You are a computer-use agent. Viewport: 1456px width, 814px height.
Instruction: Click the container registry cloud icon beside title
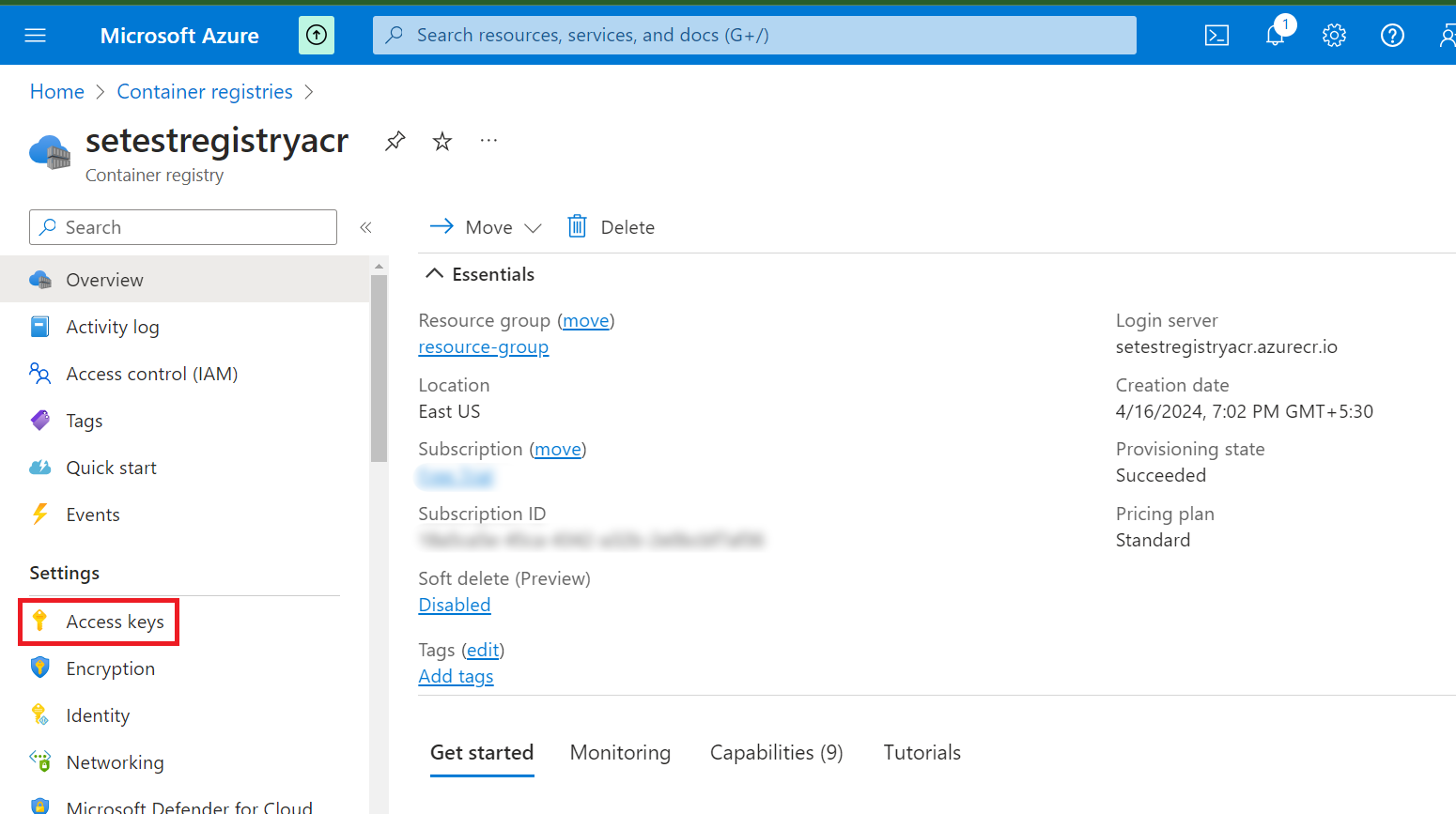pos(50,152)
